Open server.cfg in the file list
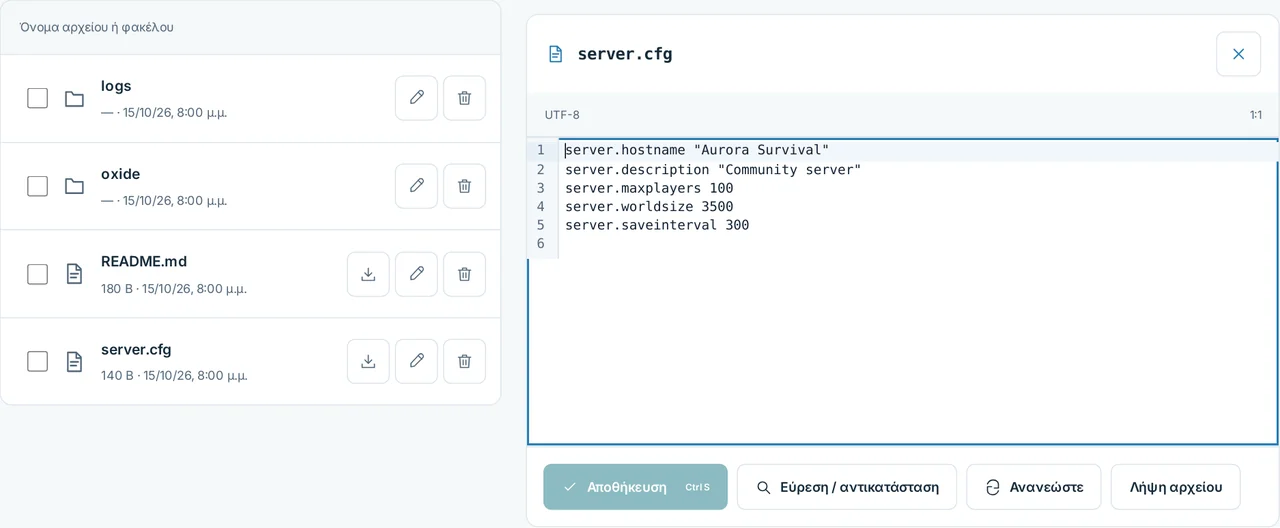 (136, 350)
